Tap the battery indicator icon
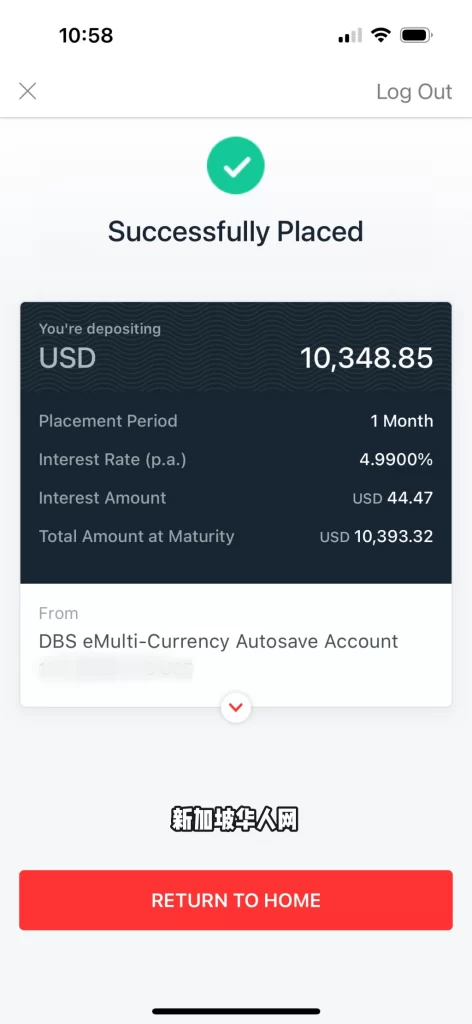 (x=416, y=35)
